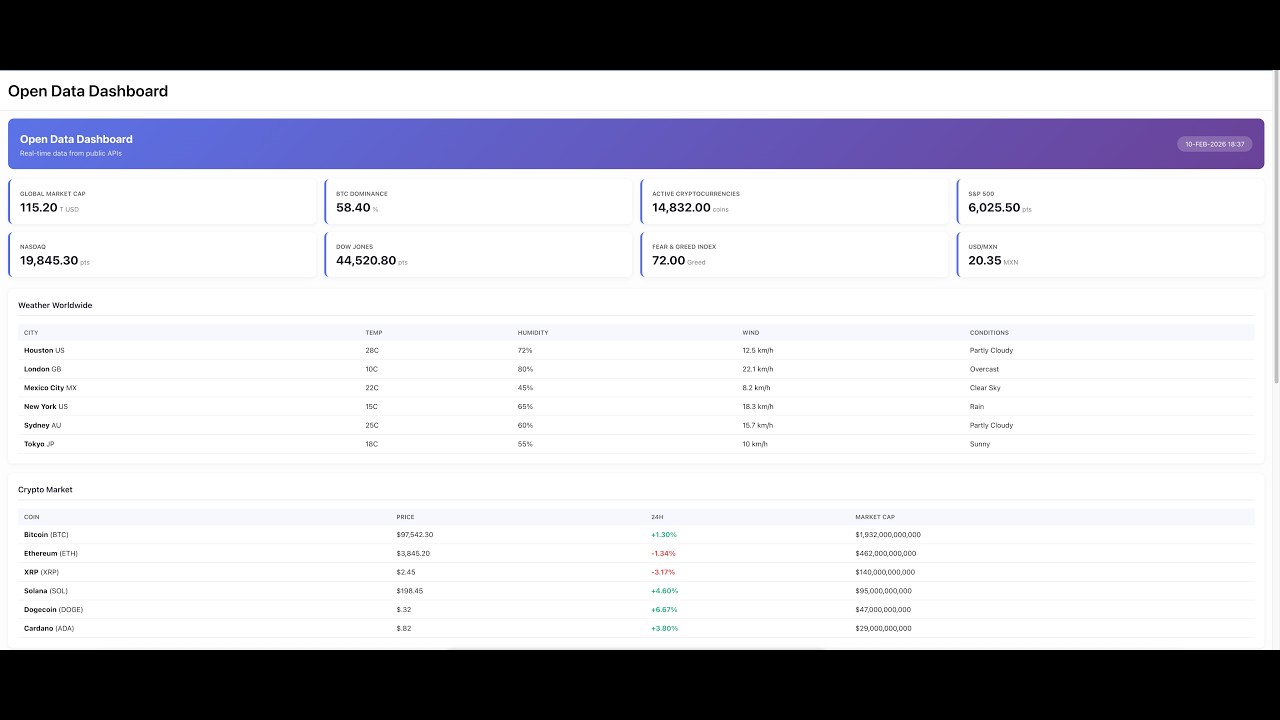Screen dimensions: 1280x720
Task: Click the +6.67% change for Dogecoin
Action: coord(664,609)
